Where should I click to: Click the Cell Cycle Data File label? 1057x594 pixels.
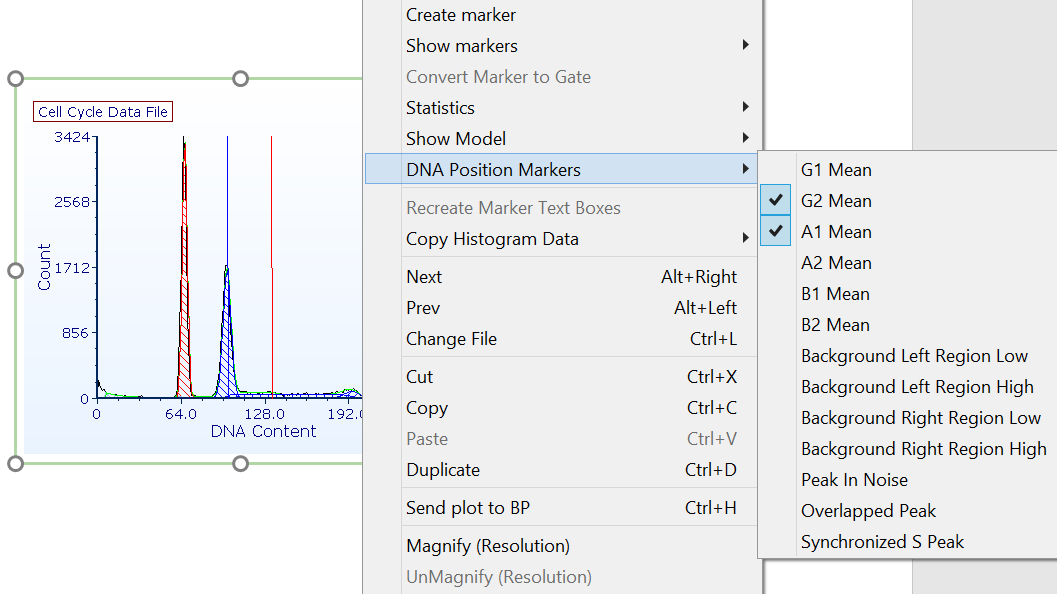(x=103, y=112)
